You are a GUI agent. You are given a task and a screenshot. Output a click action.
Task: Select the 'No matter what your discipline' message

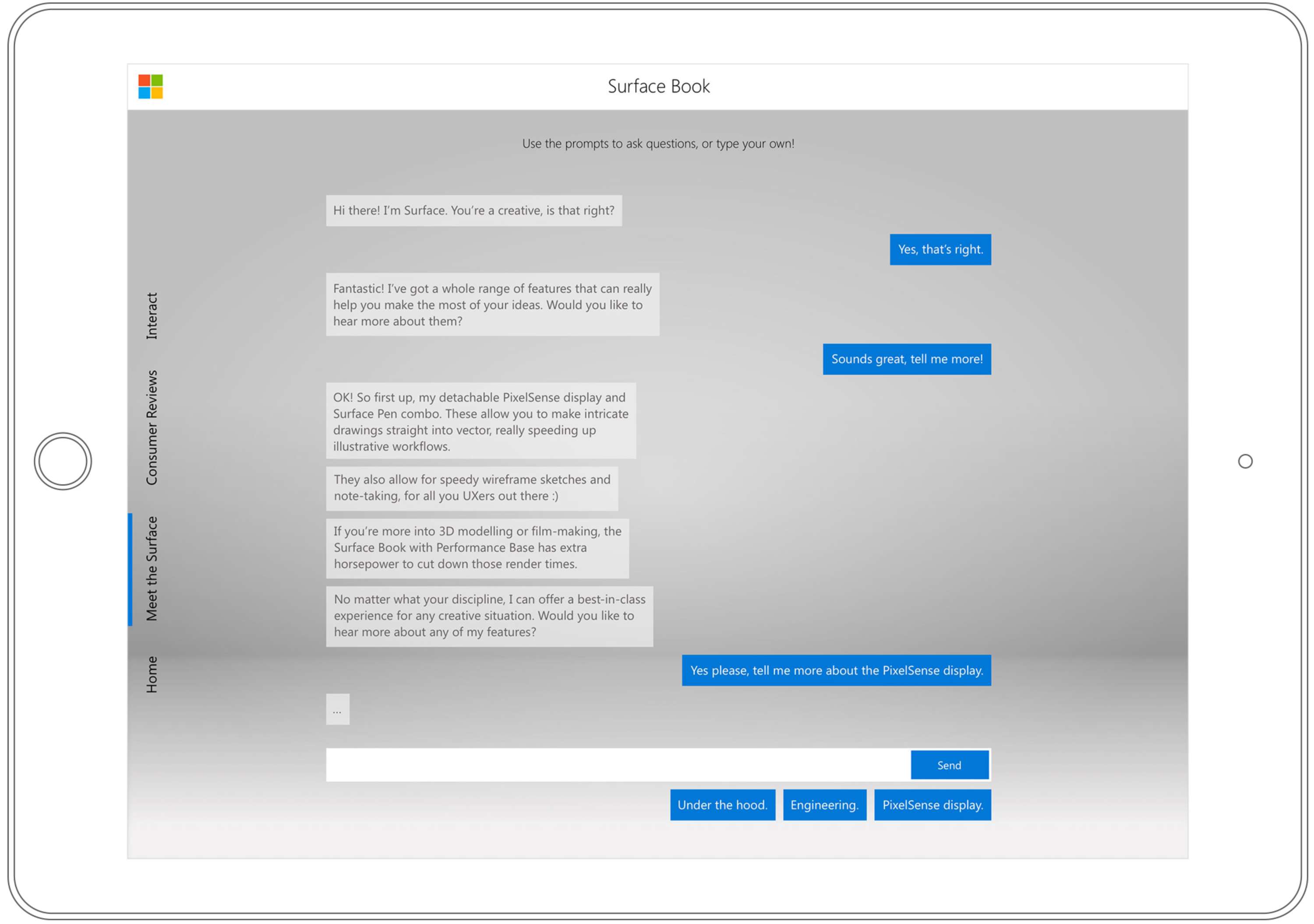coord(489,616)
